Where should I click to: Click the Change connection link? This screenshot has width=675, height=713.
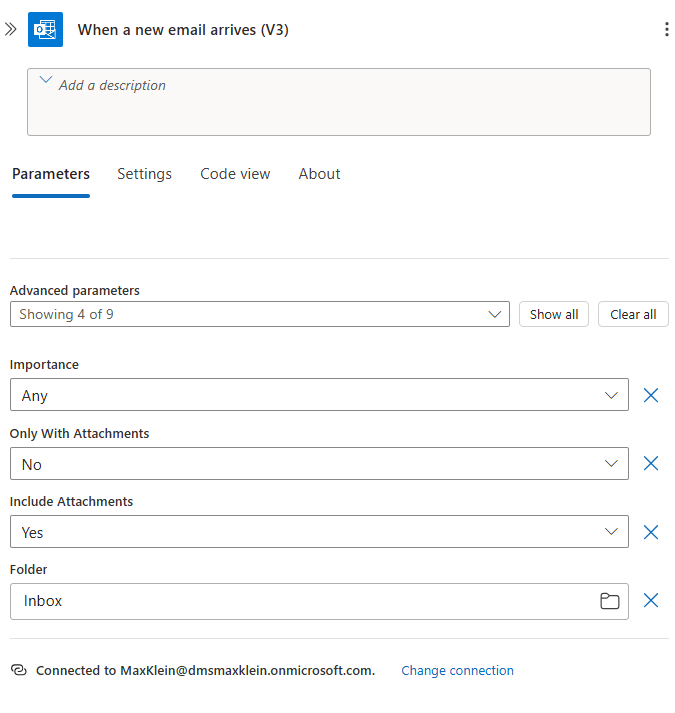457,670
